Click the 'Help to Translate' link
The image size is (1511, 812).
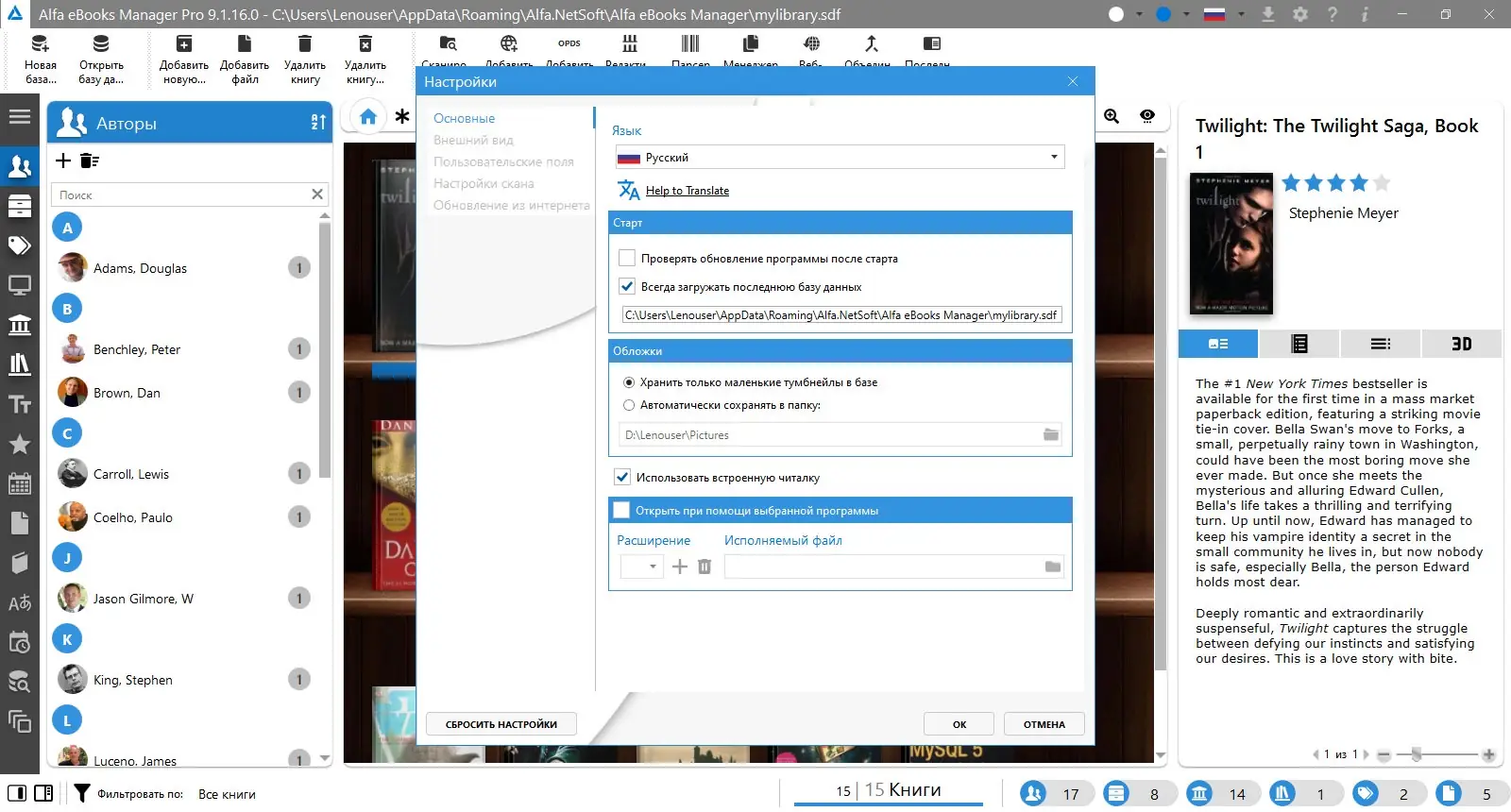click(x=688, y=191)
